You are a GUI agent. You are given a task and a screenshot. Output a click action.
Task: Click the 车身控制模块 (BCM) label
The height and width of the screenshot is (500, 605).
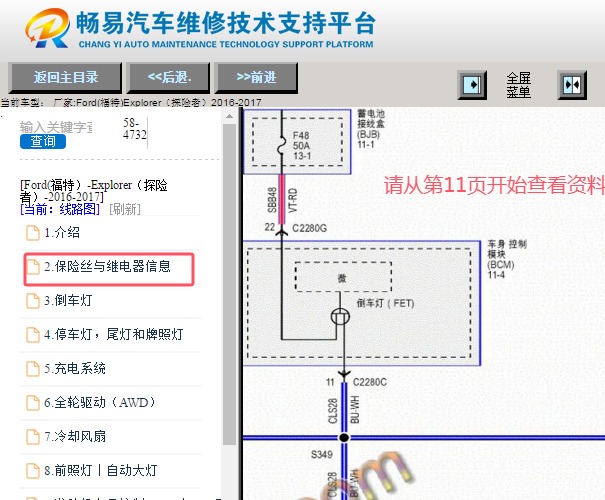click(x=507, y=259)
